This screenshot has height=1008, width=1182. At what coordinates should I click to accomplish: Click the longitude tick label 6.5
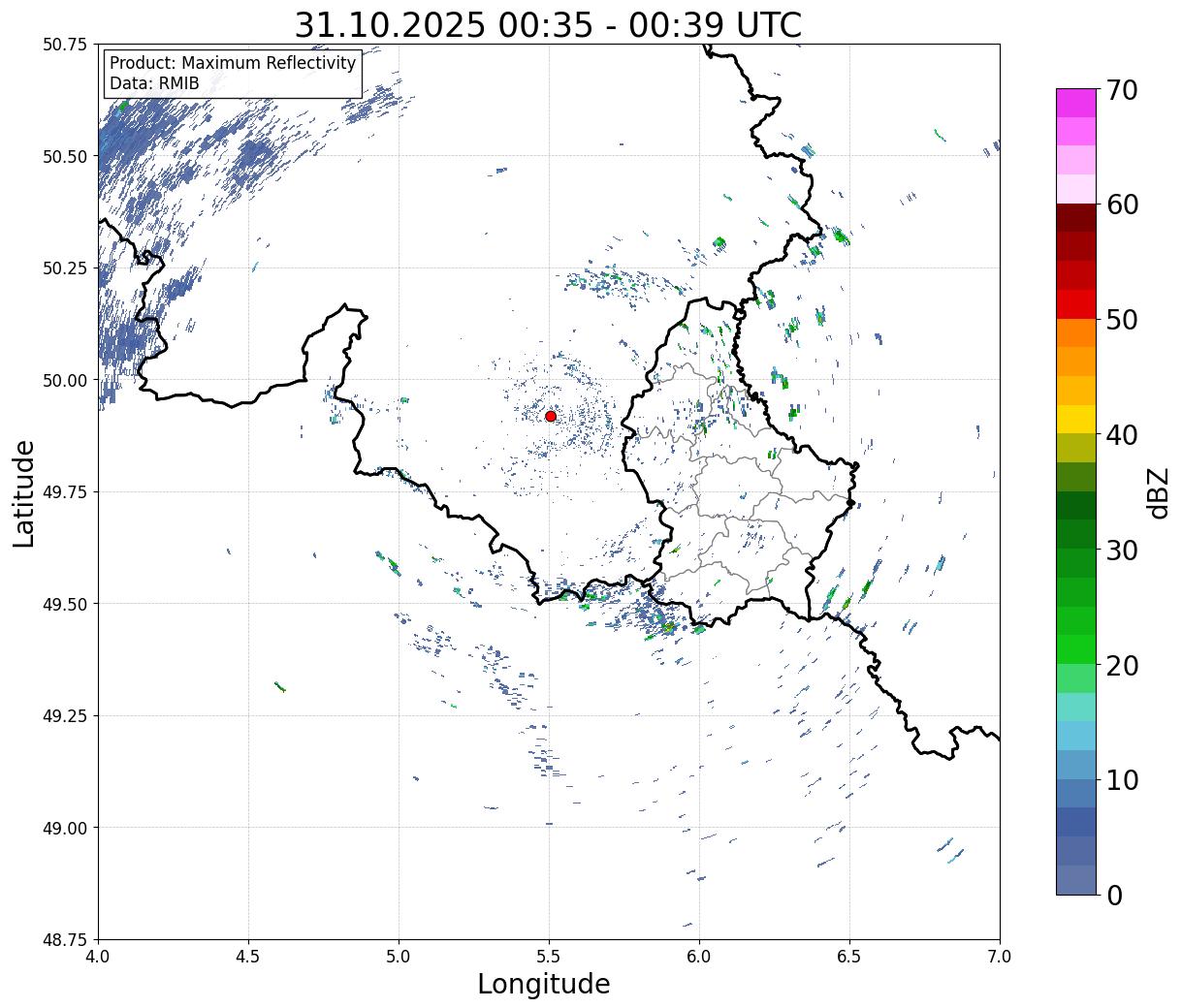click(849, 957)
